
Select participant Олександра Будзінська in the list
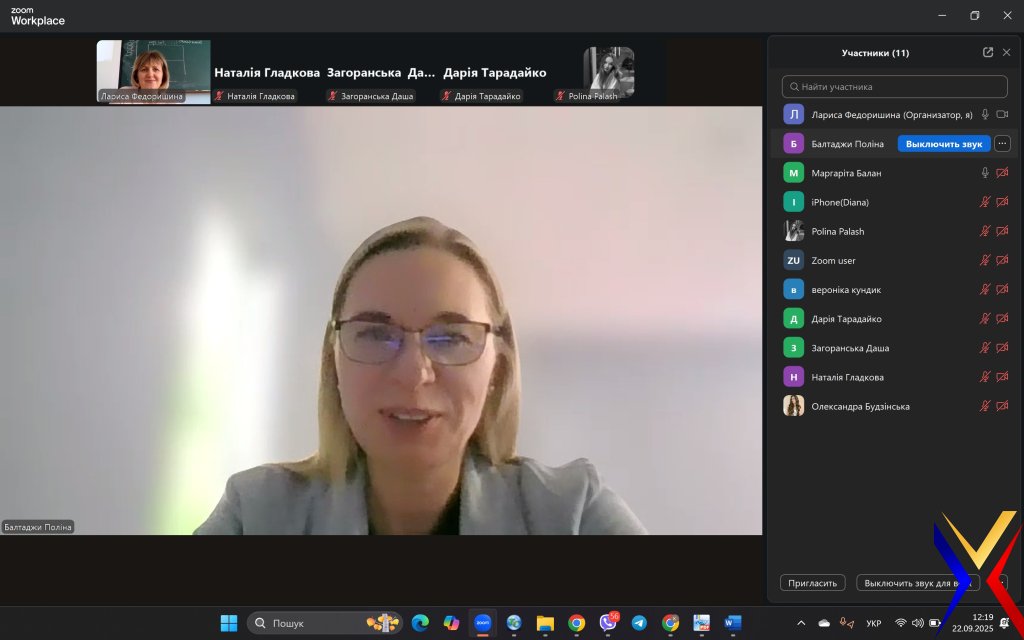860,406
